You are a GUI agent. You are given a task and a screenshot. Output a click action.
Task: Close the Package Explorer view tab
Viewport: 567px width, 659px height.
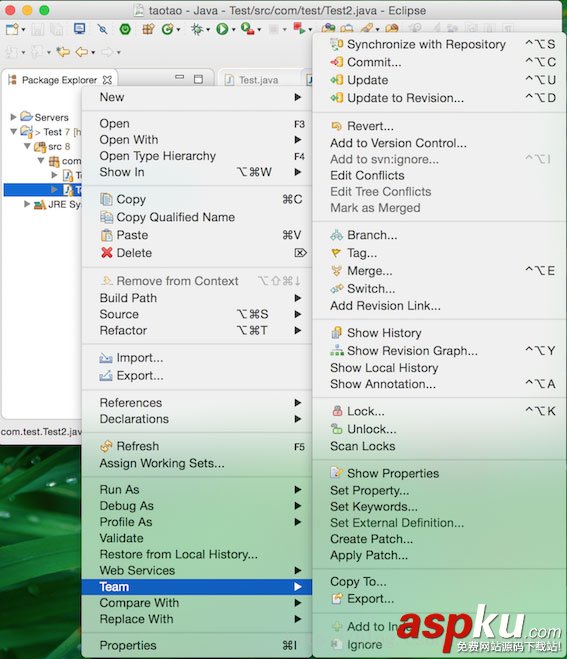point(108,80)
